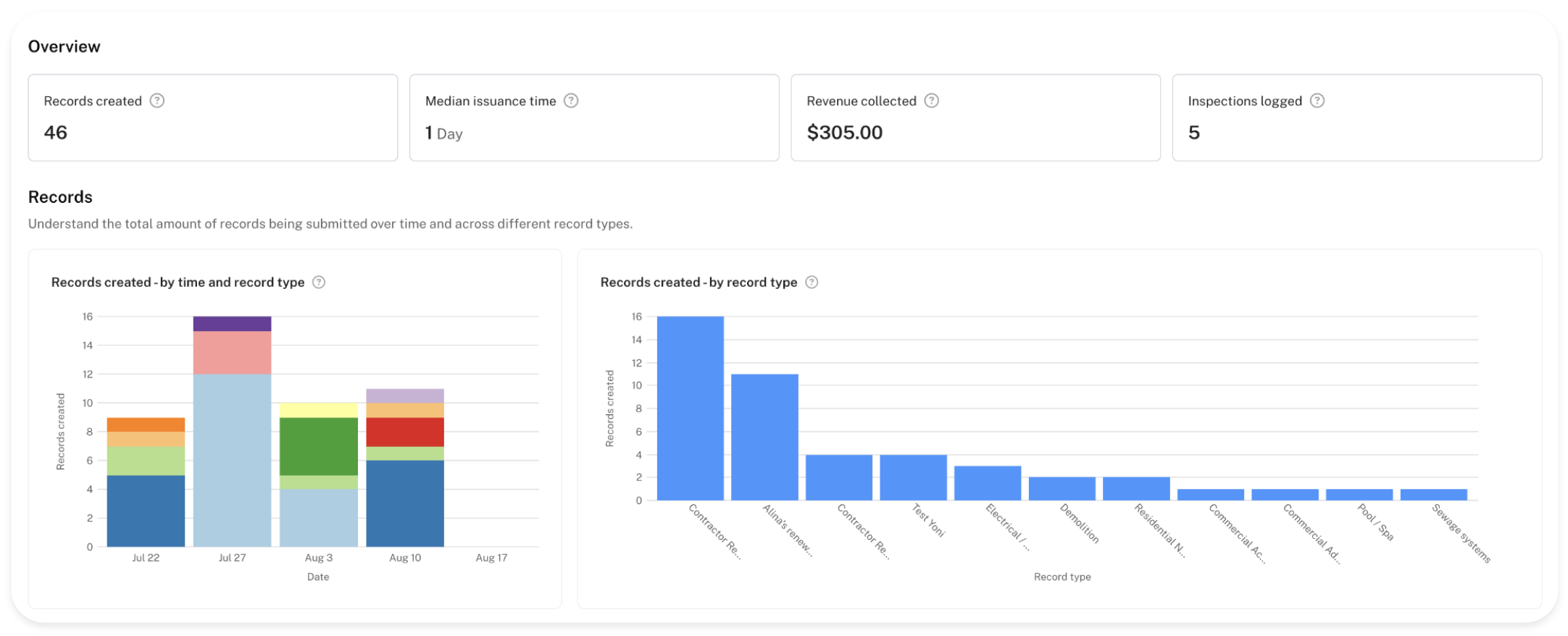The width and height of the screenshot is (1568, 636).
Task: Click the Records created 46 card
Action: pos(212,117)
